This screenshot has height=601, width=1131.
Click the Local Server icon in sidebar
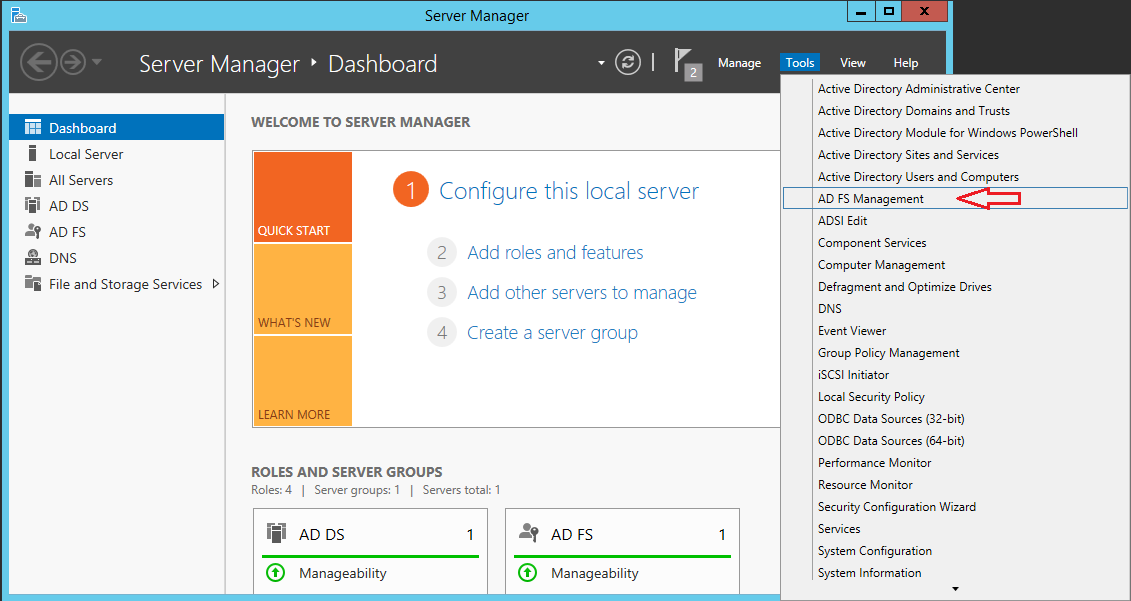coord(32,153)
